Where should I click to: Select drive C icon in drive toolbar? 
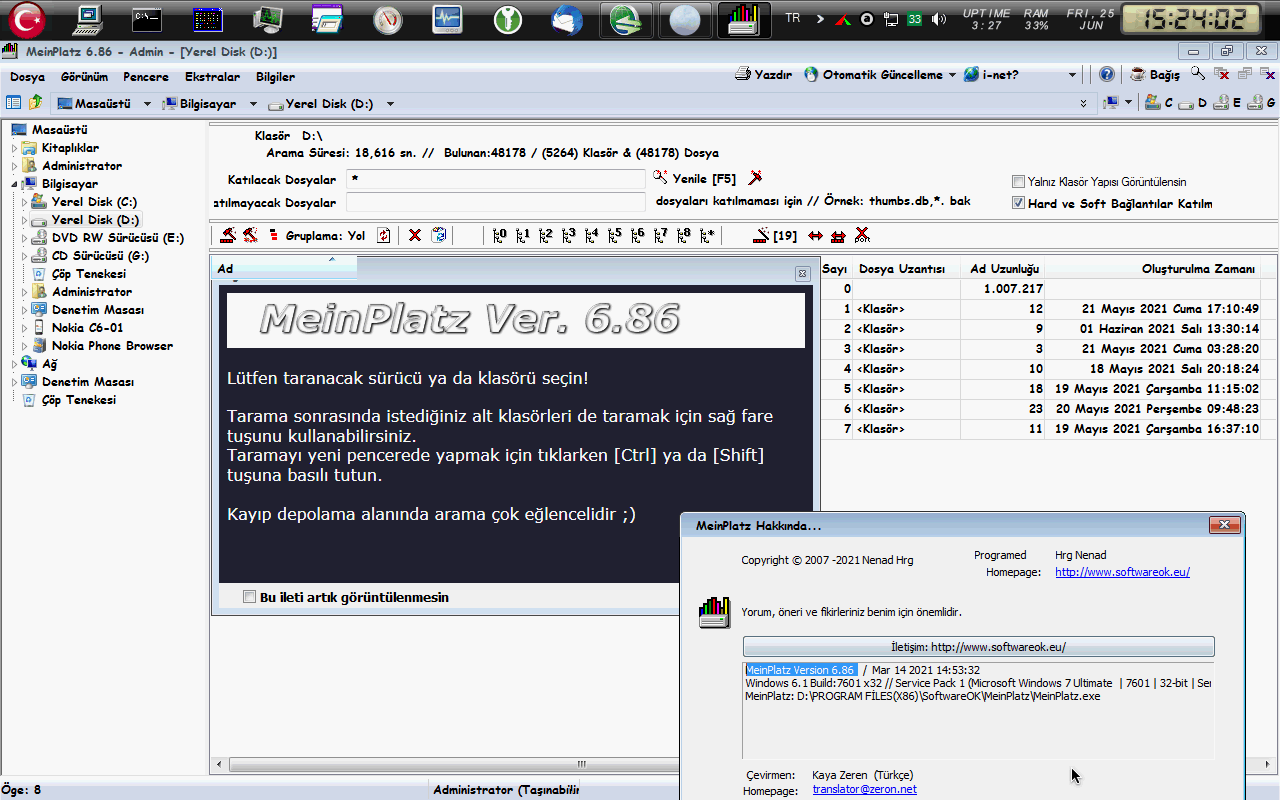(x=1153, y=103)
